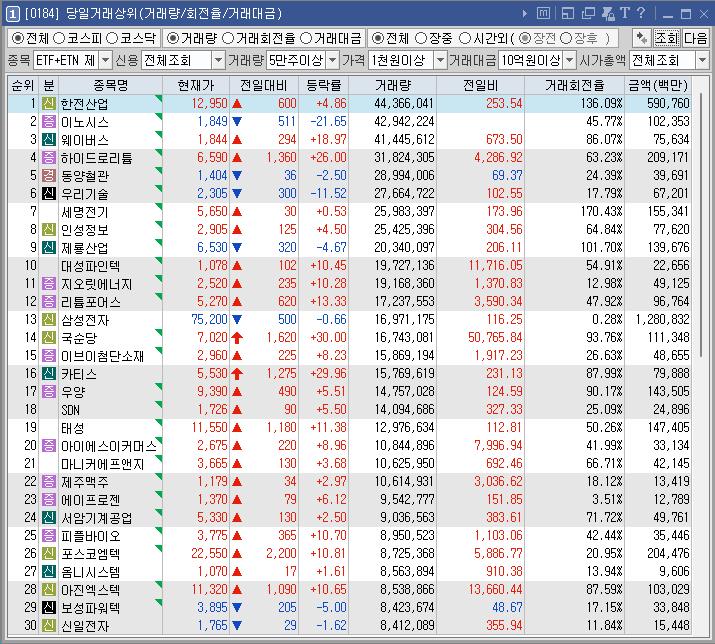Open font settings with the T icon
The image size is (715, 644).
[625, 13]
